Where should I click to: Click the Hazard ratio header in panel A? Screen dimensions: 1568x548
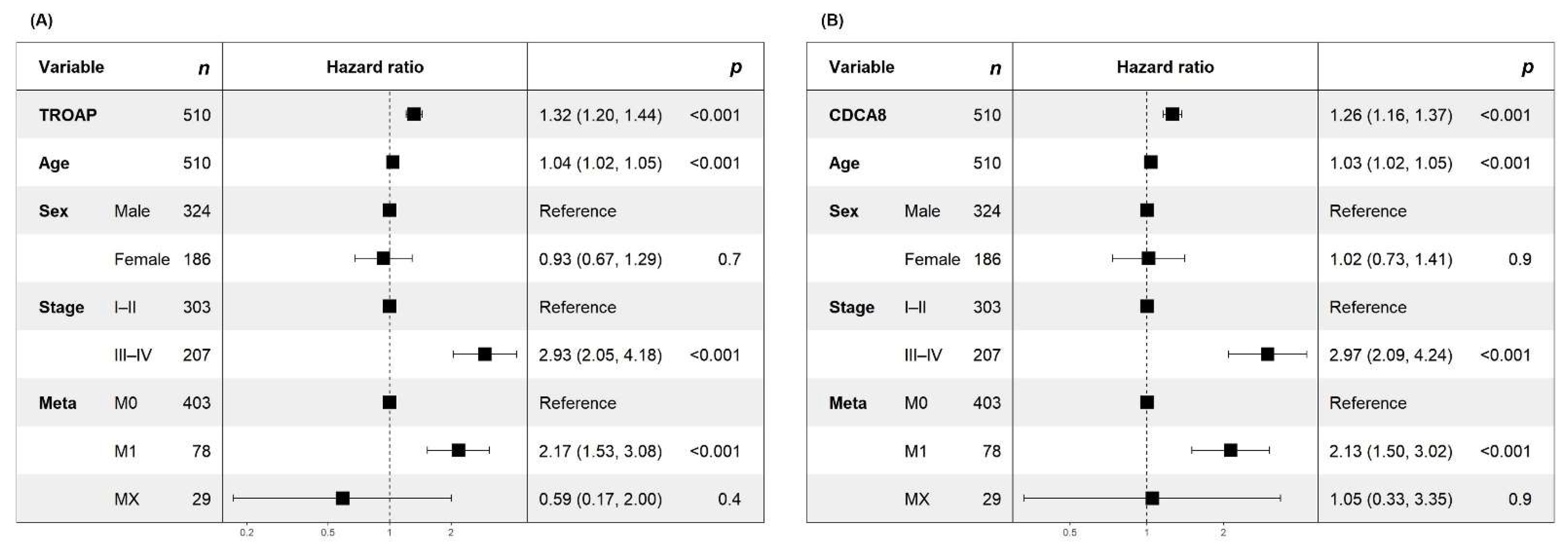375,67
